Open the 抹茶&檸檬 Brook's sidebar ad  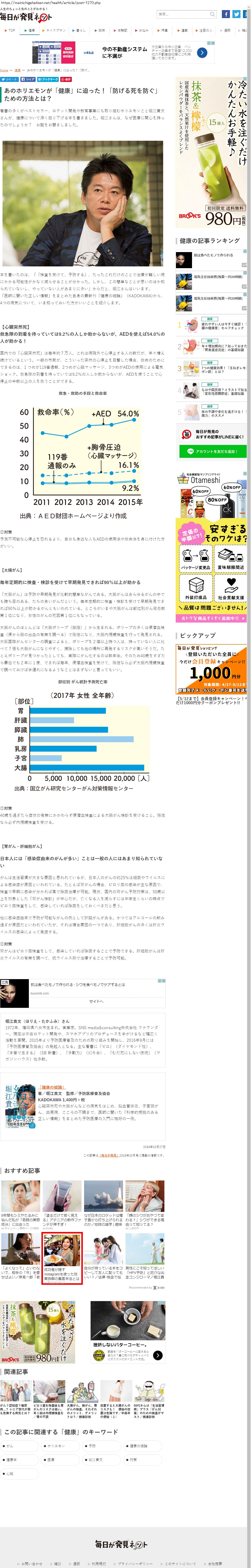(212, 152)
